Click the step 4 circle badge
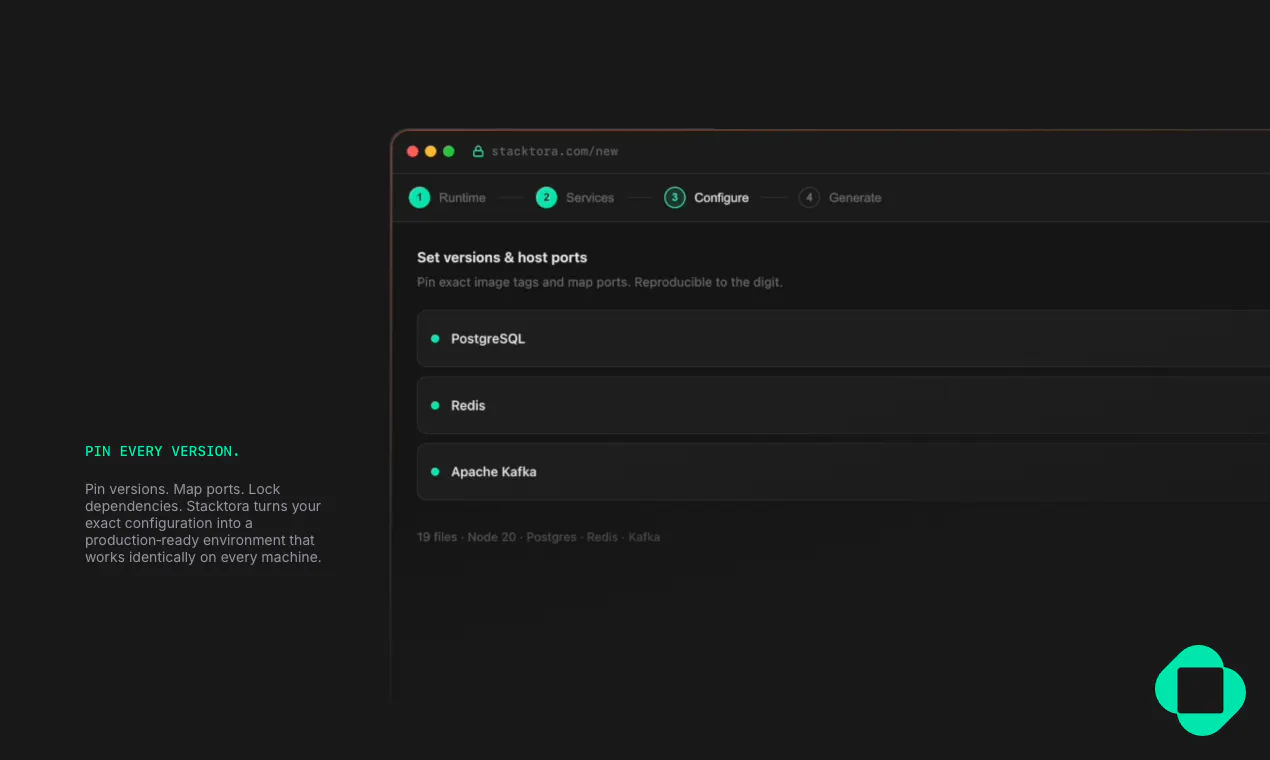 tap(809, 198)
